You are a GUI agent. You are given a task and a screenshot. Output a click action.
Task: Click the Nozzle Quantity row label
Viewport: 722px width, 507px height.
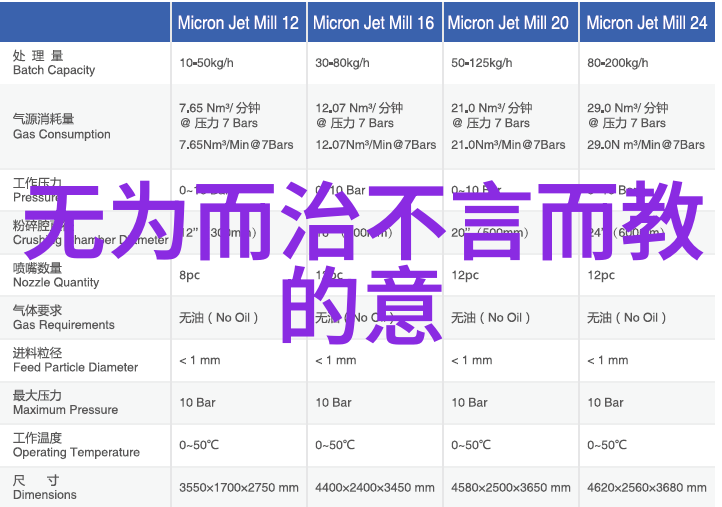tap(56, 275)
